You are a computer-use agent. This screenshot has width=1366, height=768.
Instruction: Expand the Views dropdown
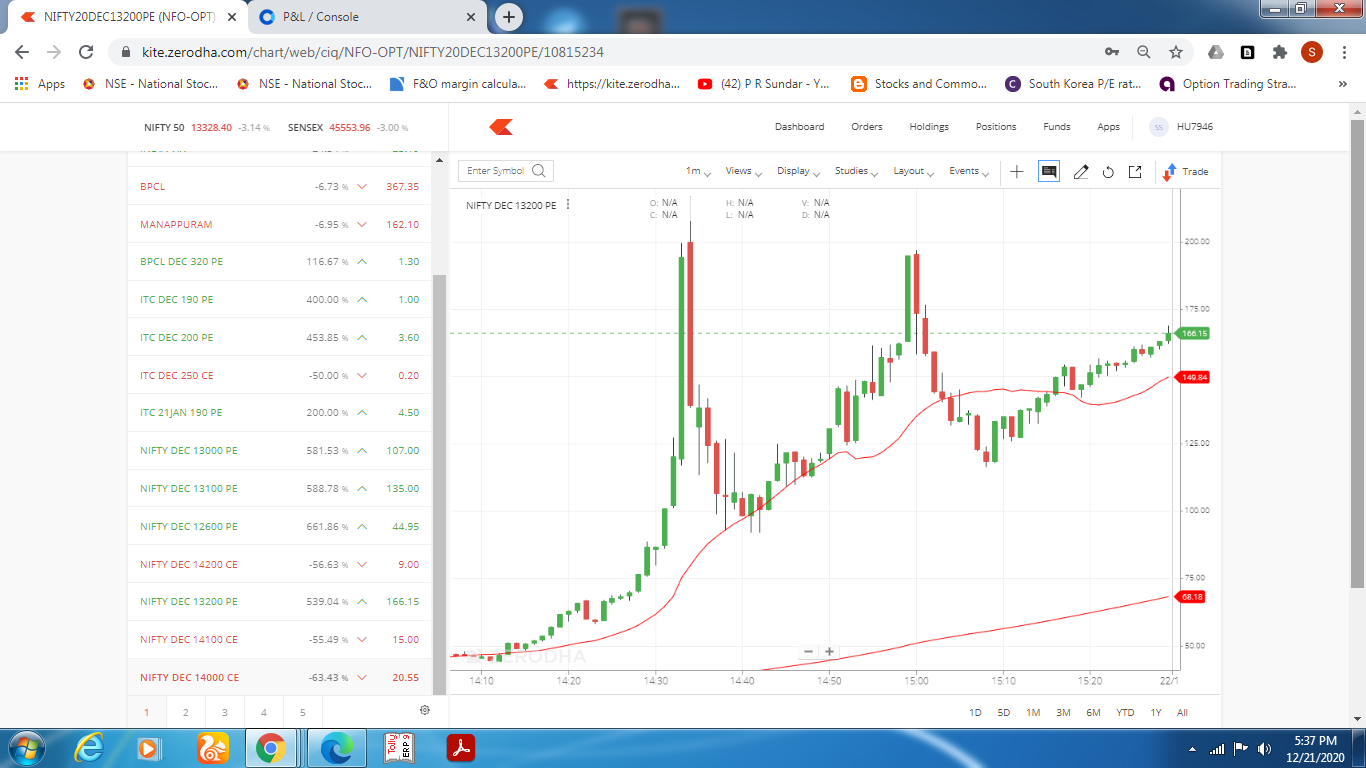(744, 172)
